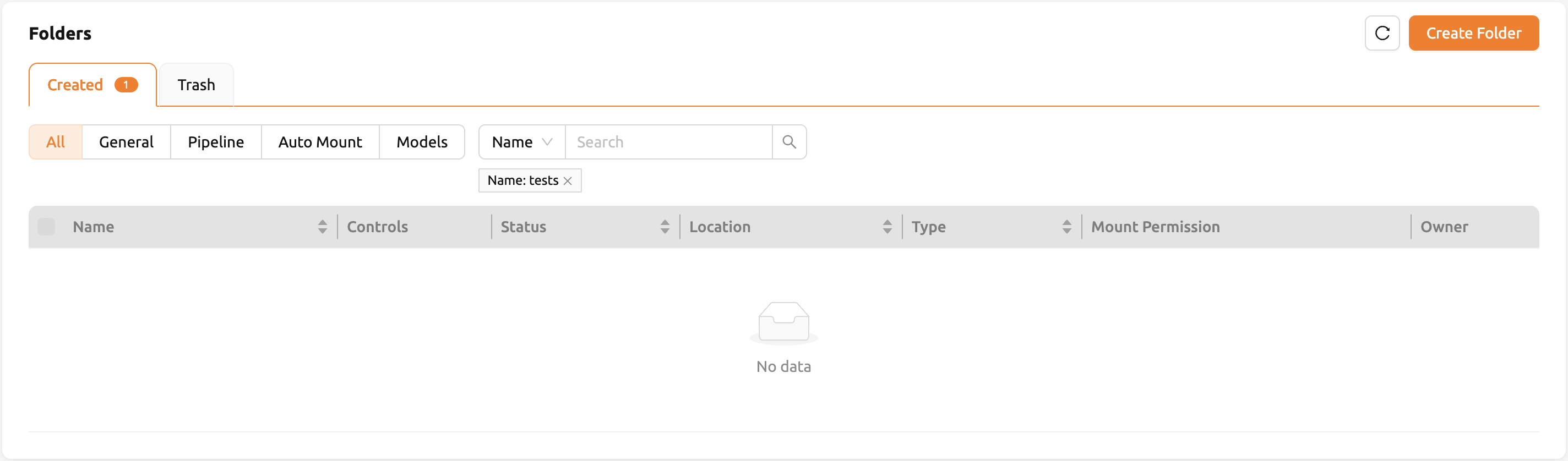Switch to the Trash tab
1568x461 pixels.
196,85
